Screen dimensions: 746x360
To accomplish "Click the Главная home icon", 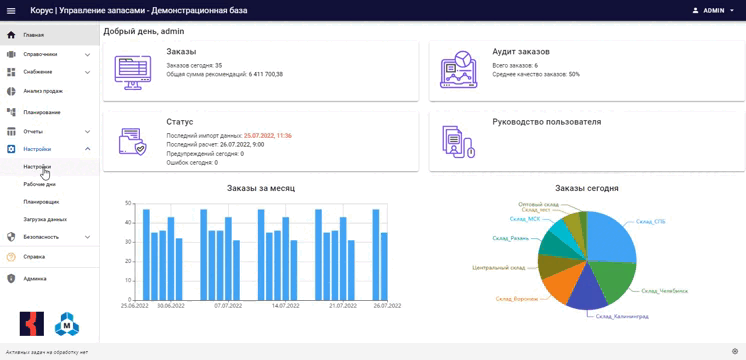I will click(x=11, y=35).
